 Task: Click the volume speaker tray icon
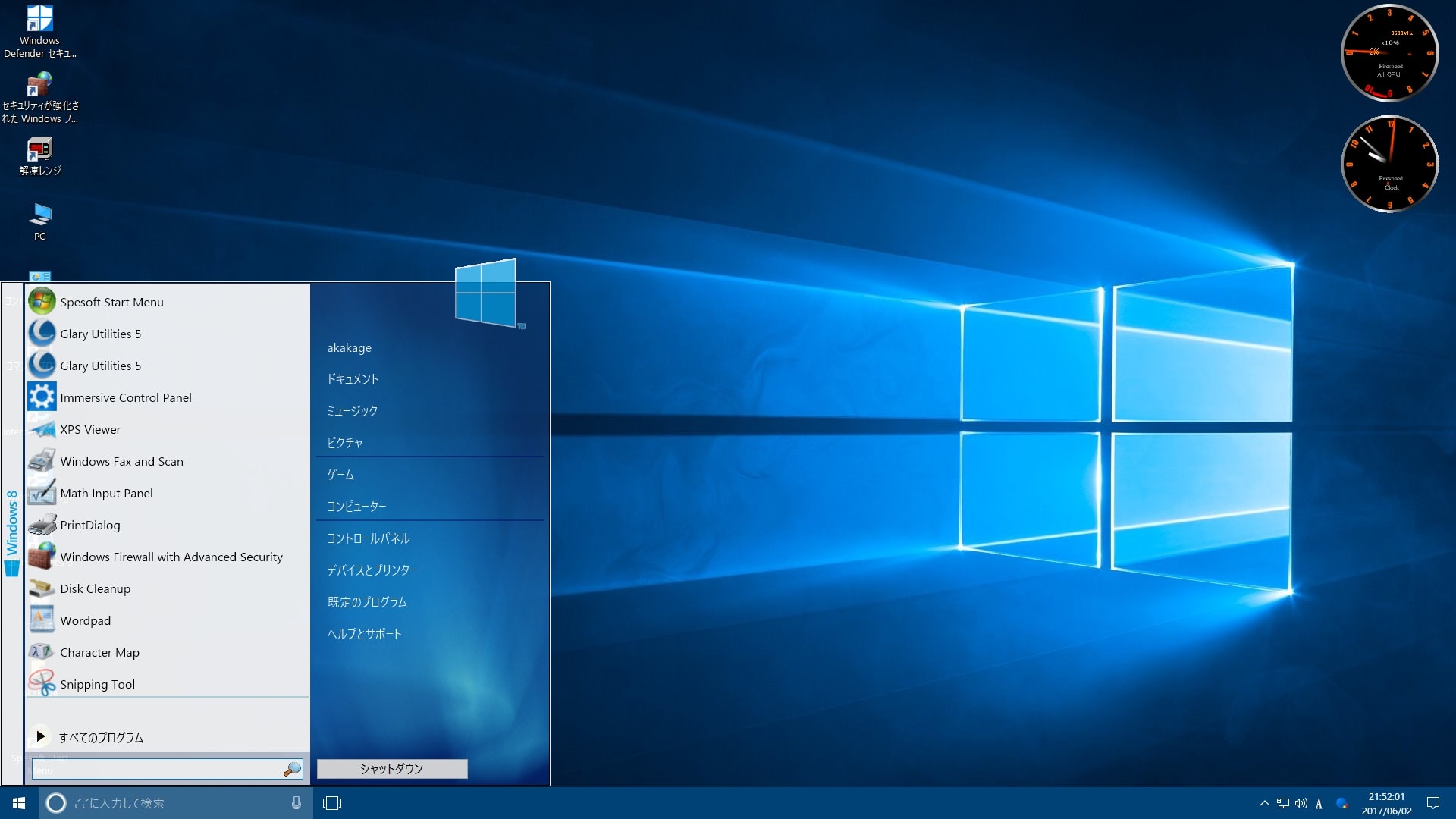[1301, 803]
